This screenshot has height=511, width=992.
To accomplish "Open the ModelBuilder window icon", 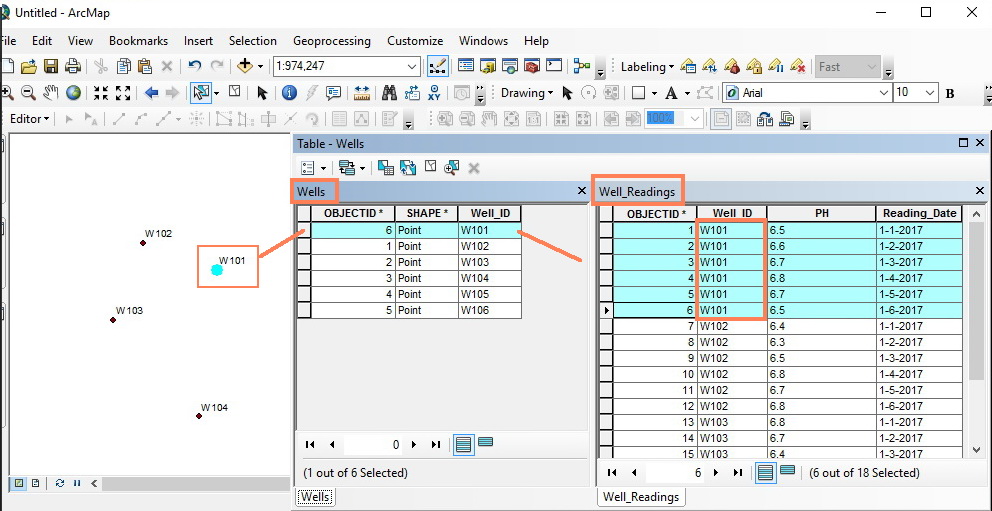I will coord(582,66).
